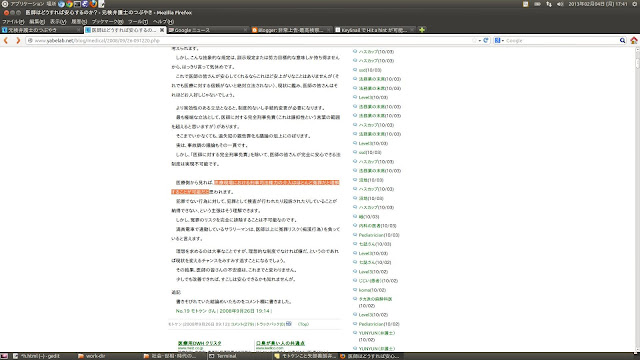
Task: Launch Firefox from the top panel launcher
Action: pyautogui.click(x=93, y=4)
